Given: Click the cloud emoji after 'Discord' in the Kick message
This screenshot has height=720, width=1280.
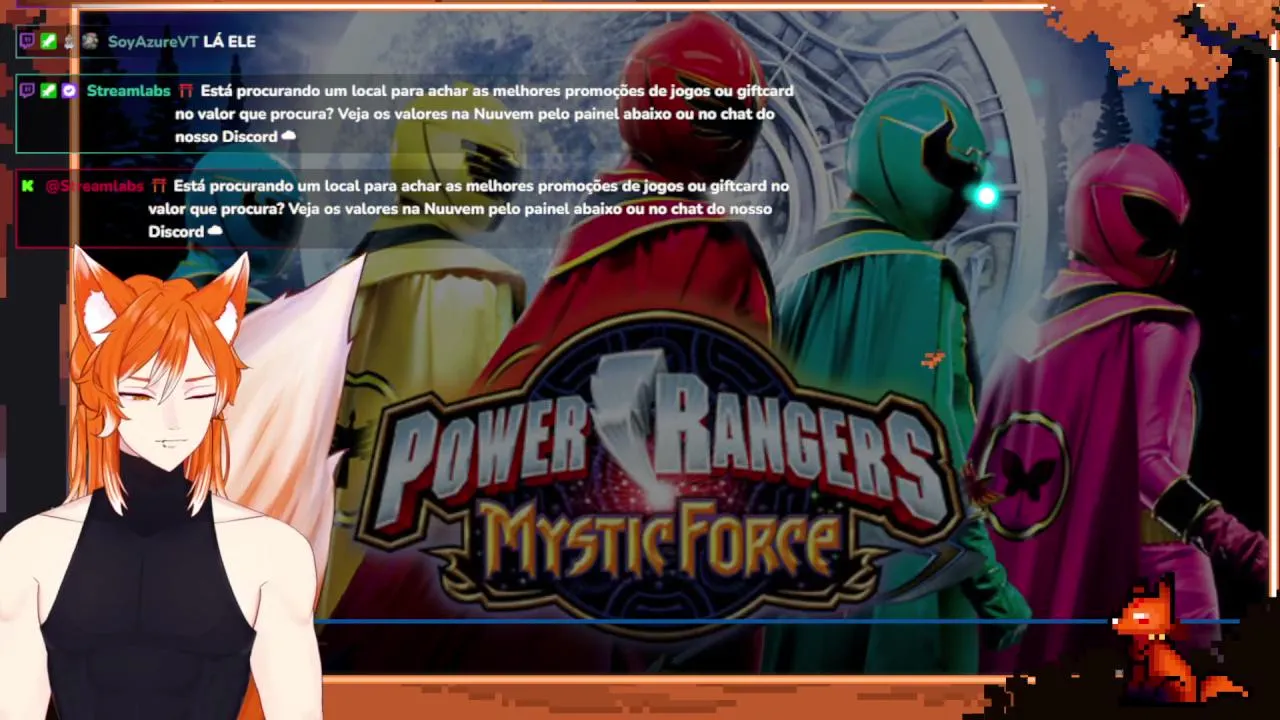Looking at the screenshot, I should pyautogui.click(x=214, y=231).
